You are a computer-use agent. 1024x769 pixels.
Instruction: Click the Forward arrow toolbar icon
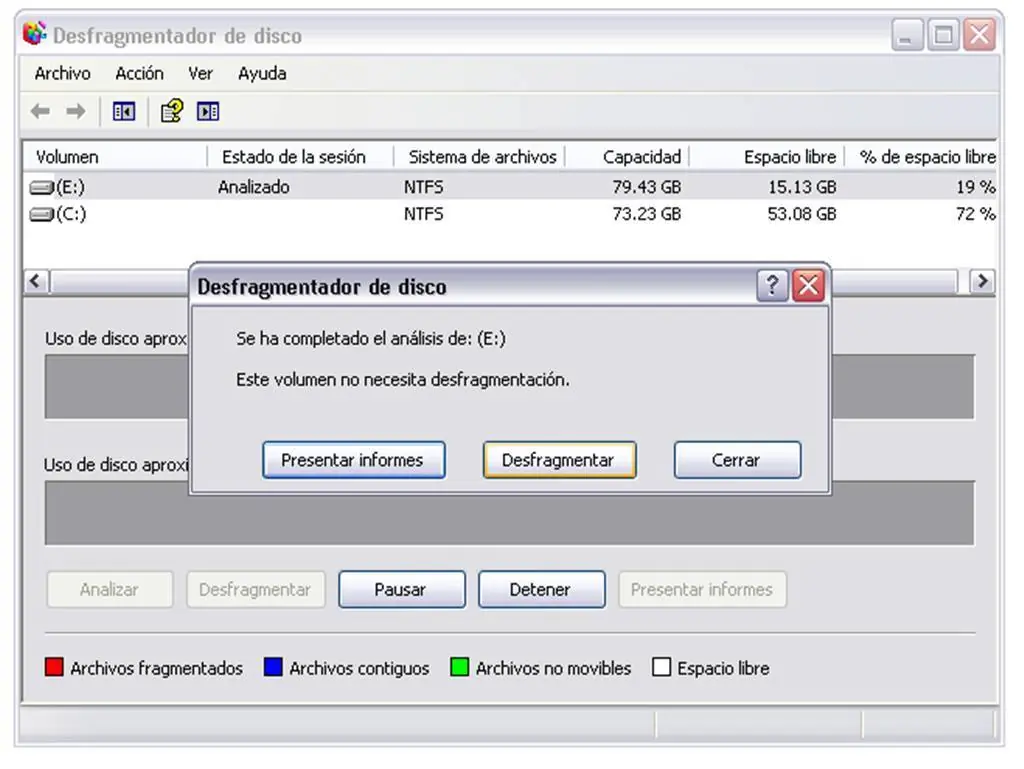point(76,112)
